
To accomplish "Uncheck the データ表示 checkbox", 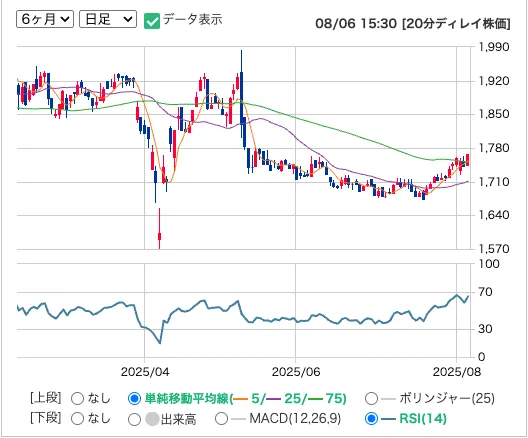I will coord(152,21).
